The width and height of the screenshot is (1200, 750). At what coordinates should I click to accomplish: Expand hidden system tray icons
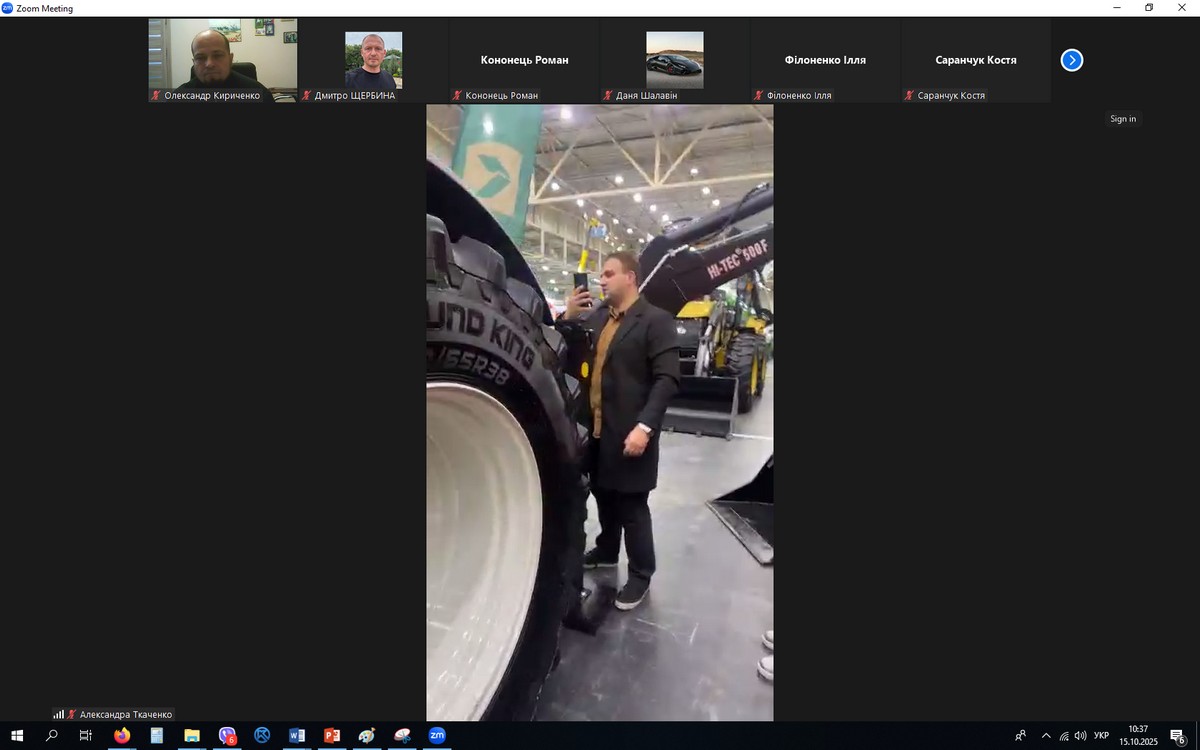1046,736
